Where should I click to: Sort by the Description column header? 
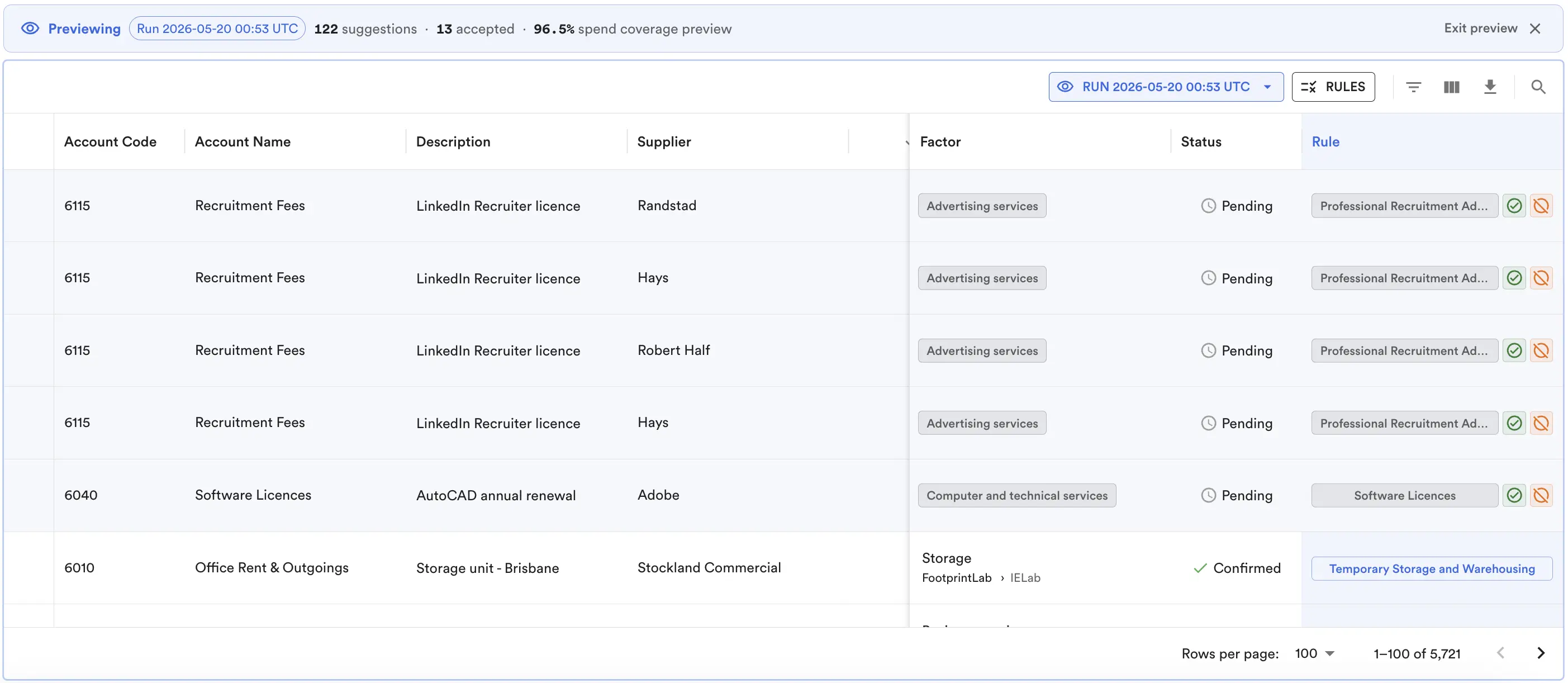click(x=453, y=142)
